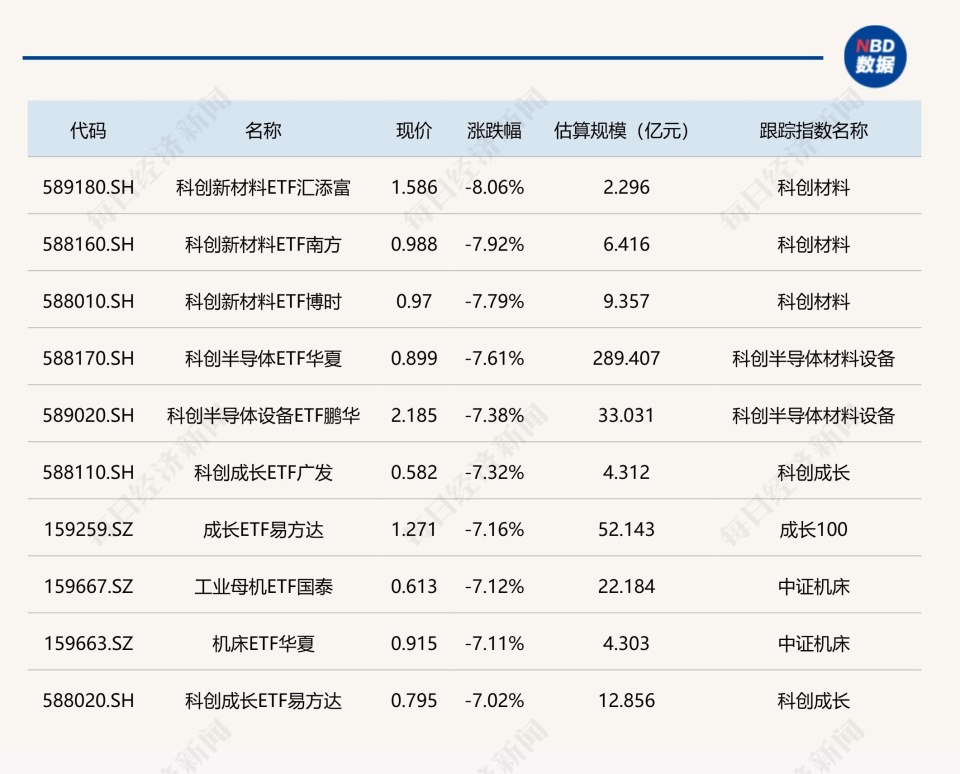Click the 涨跌幅 column header

[494, 130]
